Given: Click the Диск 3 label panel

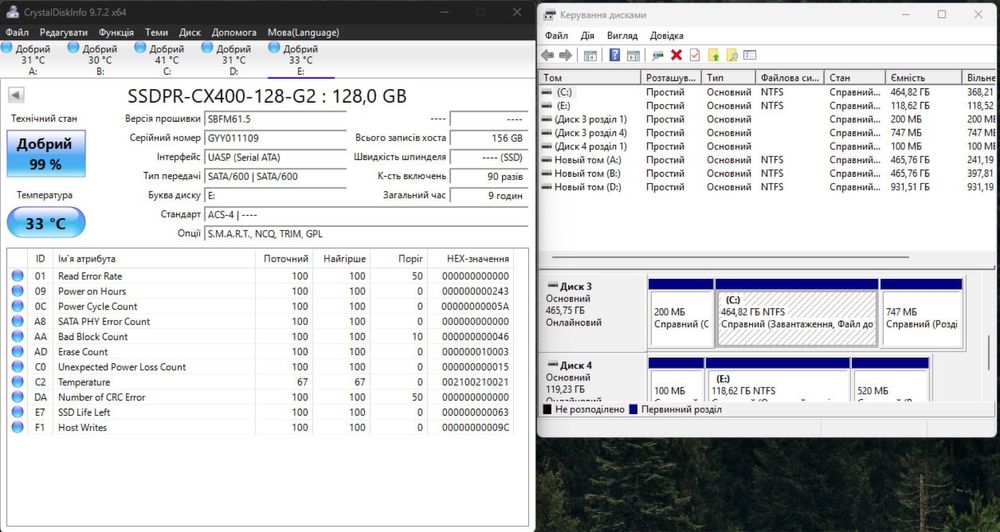Looking at the screenshot, I should 592,311.
